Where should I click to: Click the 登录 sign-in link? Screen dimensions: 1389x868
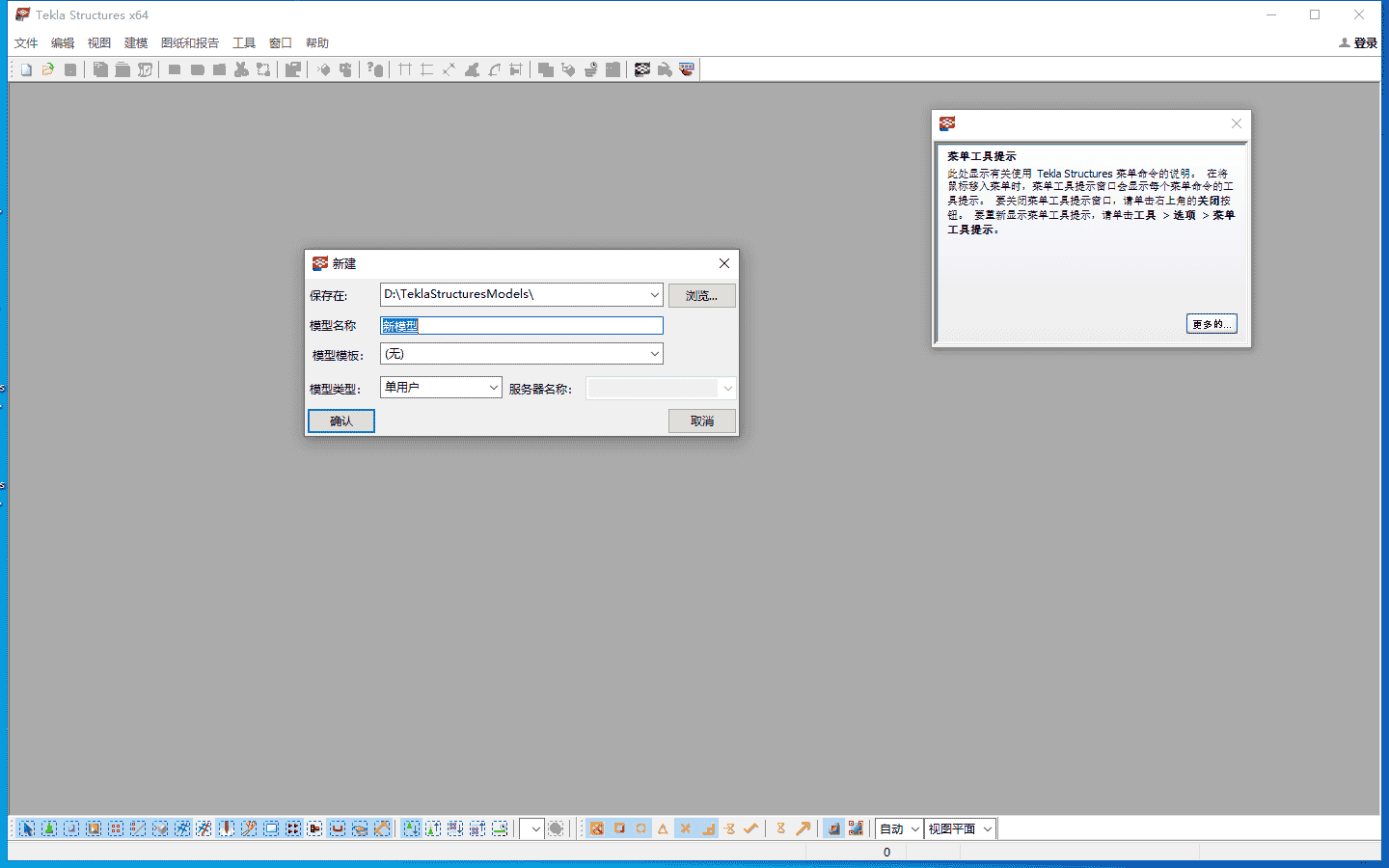point(1358,42)
